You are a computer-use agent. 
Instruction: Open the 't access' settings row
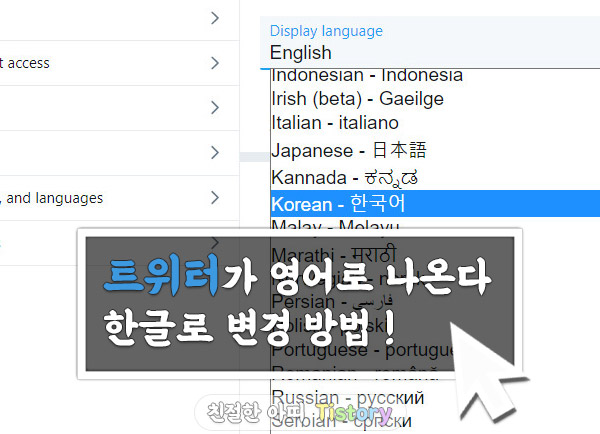pos(119,63)
